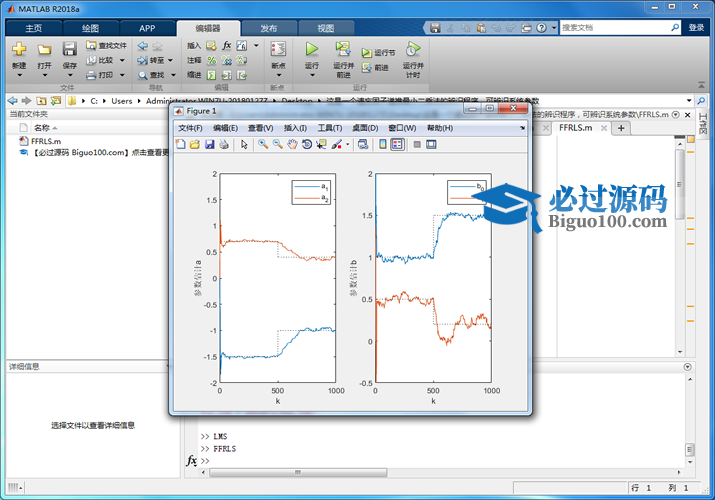This screenshot has width=715, height=500.
Task: Click 运行并计时 run and time
Action: 413,58
